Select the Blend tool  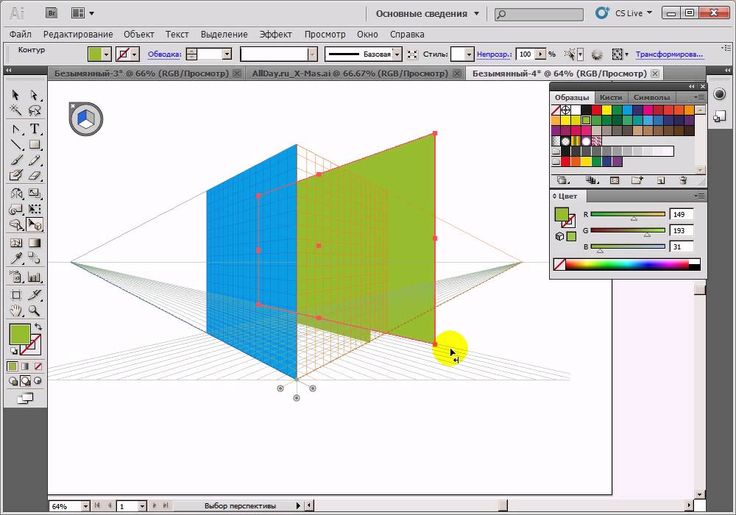[34, 258]
